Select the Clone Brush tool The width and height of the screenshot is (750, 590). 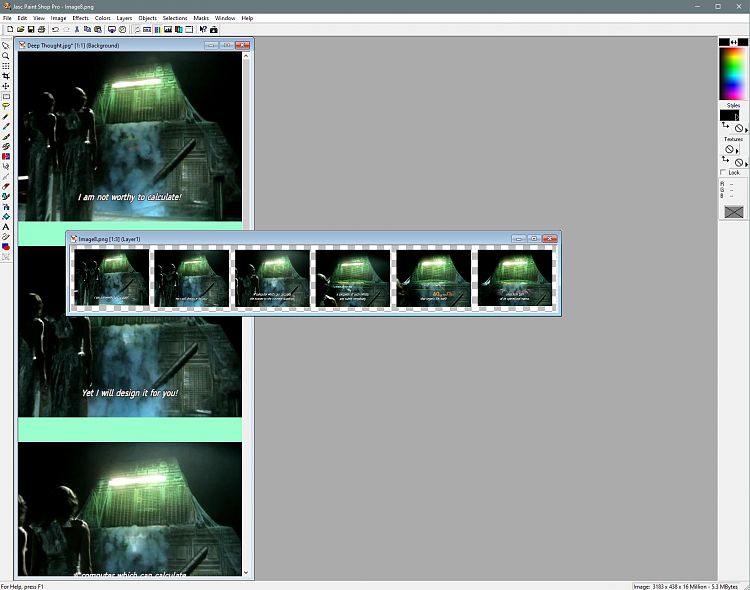coord(6,146)
